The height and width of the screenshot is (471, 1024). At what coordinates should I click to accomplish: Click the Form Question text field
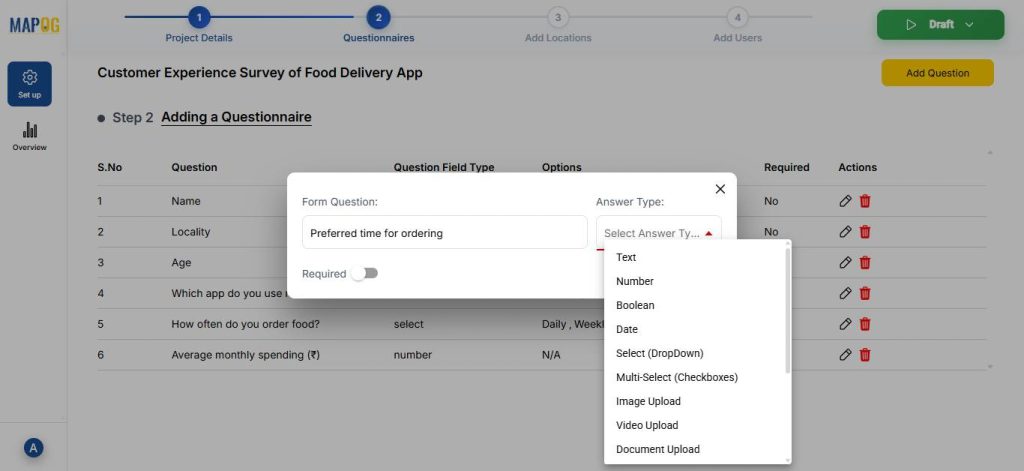(x=444, y=233)
